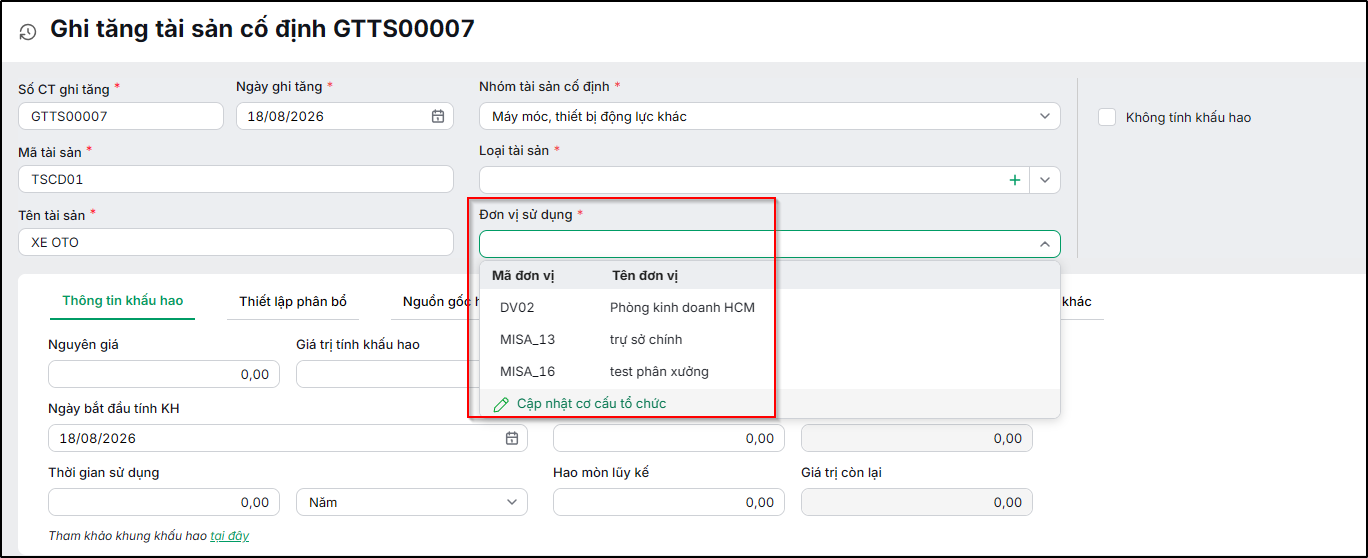Click the Mã đơn vị column header

pos(523,275)
